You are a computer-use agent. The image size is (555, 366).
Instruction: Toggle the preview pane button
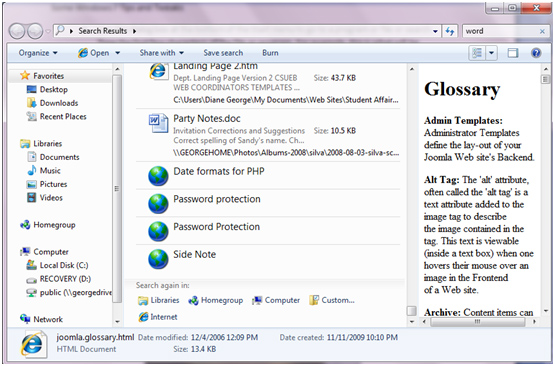click(513, 53)
